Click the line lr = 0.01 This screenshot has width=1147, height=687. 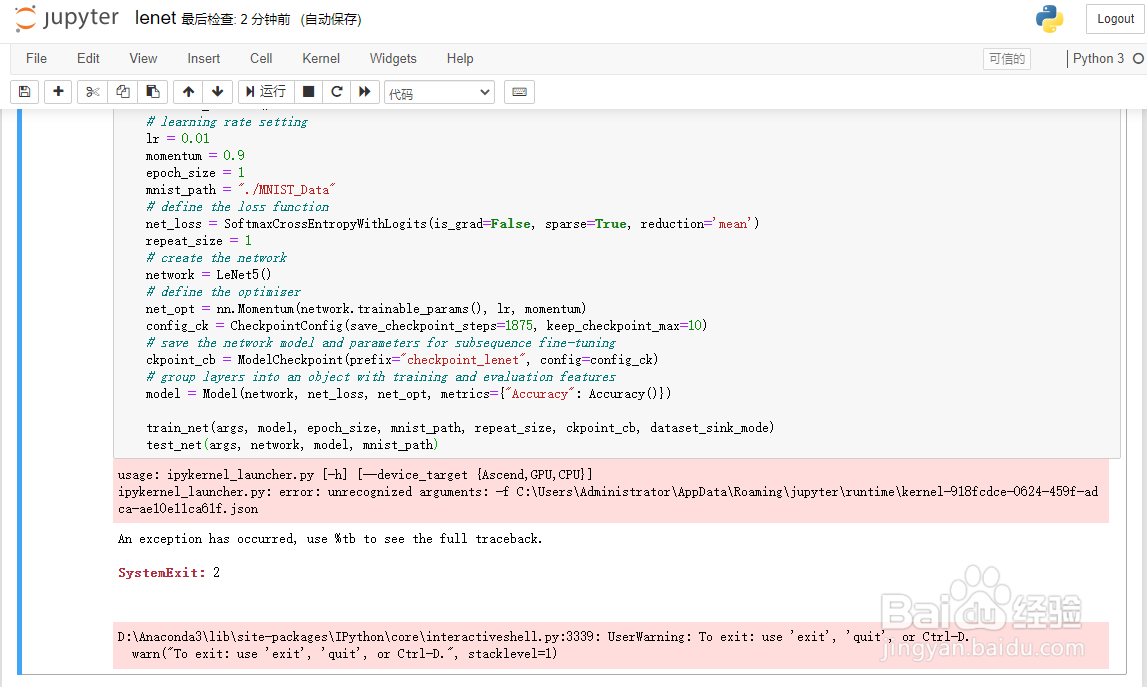tap(178, 138)
